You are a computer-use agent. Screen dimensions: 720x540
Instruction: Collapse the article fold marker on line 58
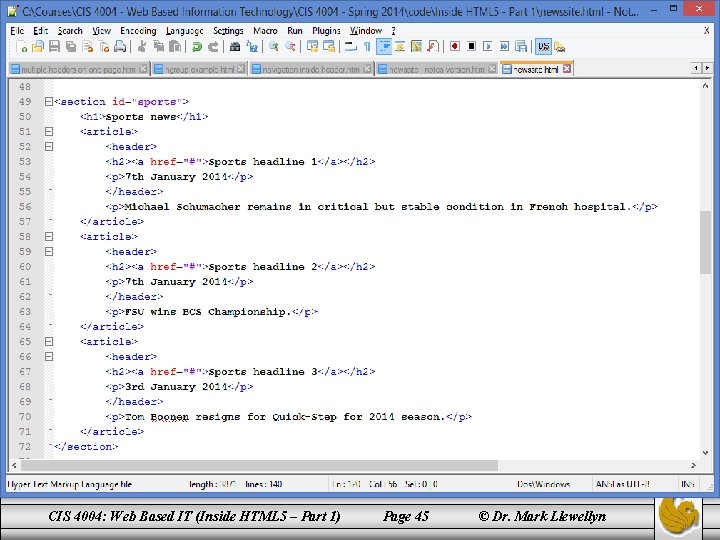49,236
